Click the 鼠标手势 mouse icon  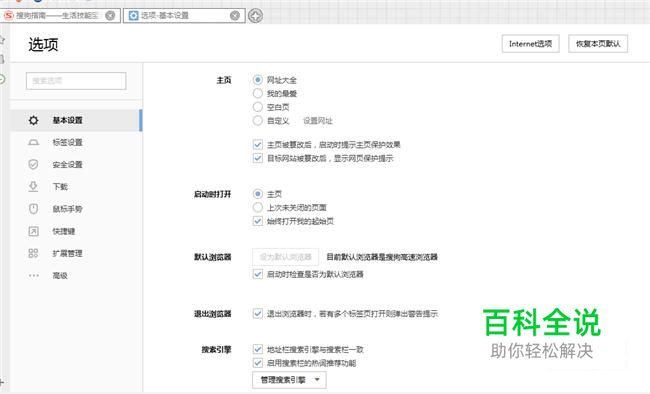tap(34, 209)
